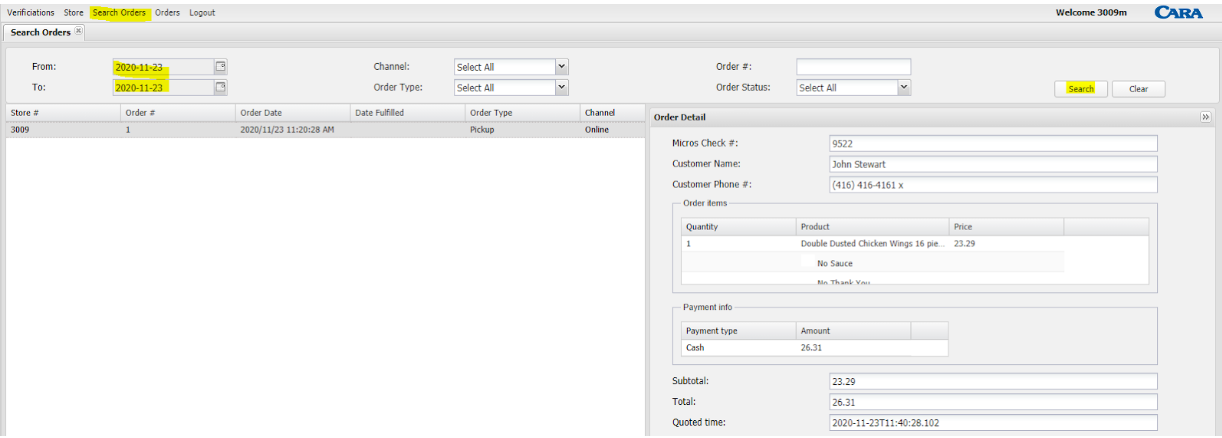Click the No Sauce modifier row
This screenshot has width=1222, height=438.
point(873,263)
